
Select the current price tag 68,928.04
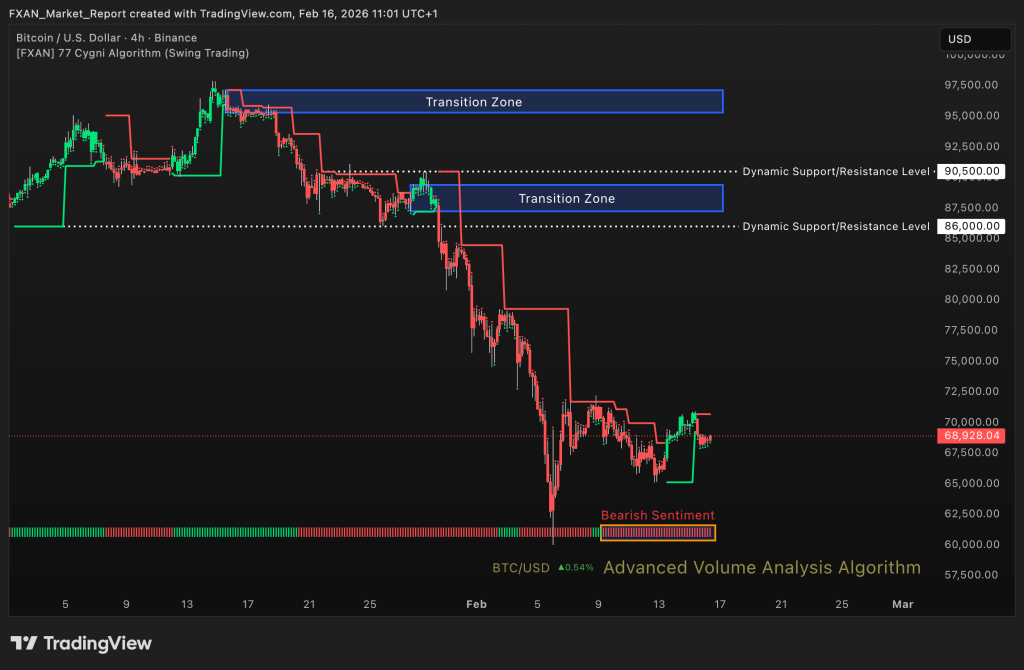(972, 436)
